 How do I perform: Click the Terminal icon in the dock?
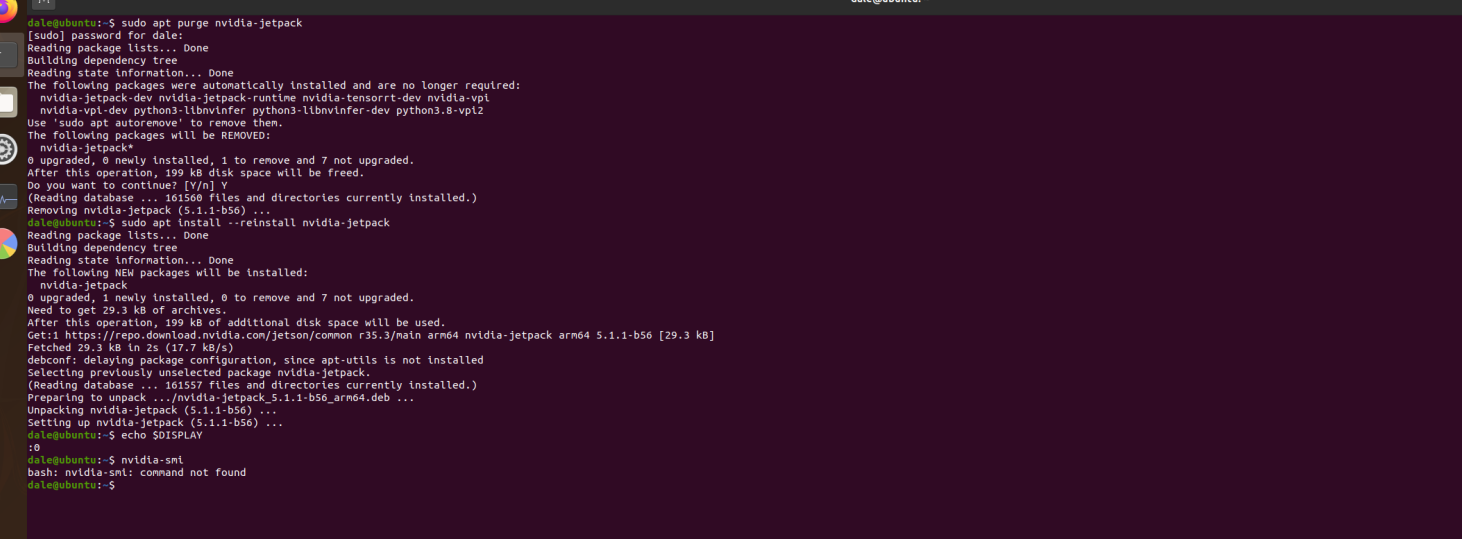point(8,53)
